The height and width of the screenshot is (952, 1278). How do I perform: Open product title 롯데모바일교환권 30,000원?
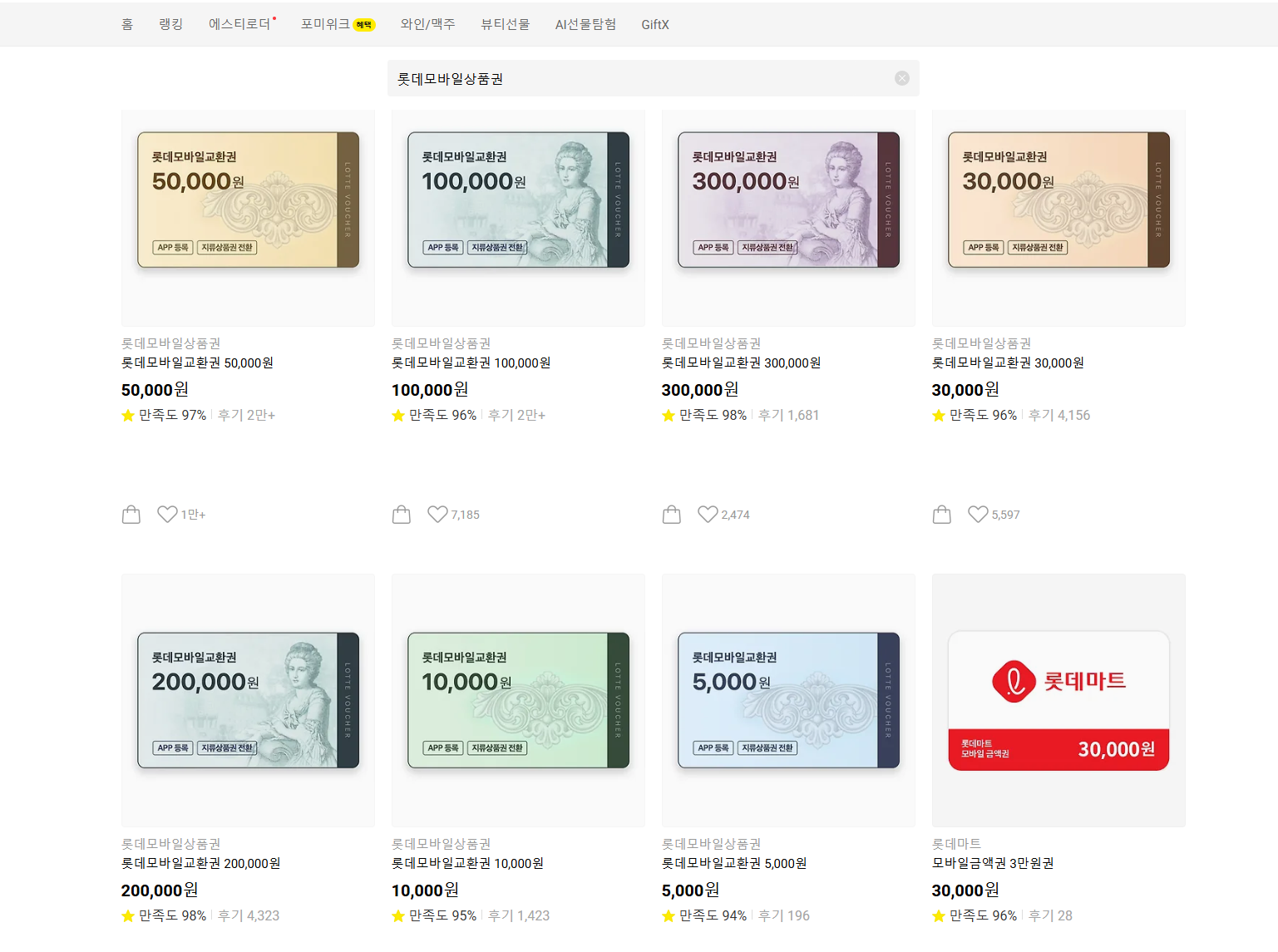click(1008, 363)
